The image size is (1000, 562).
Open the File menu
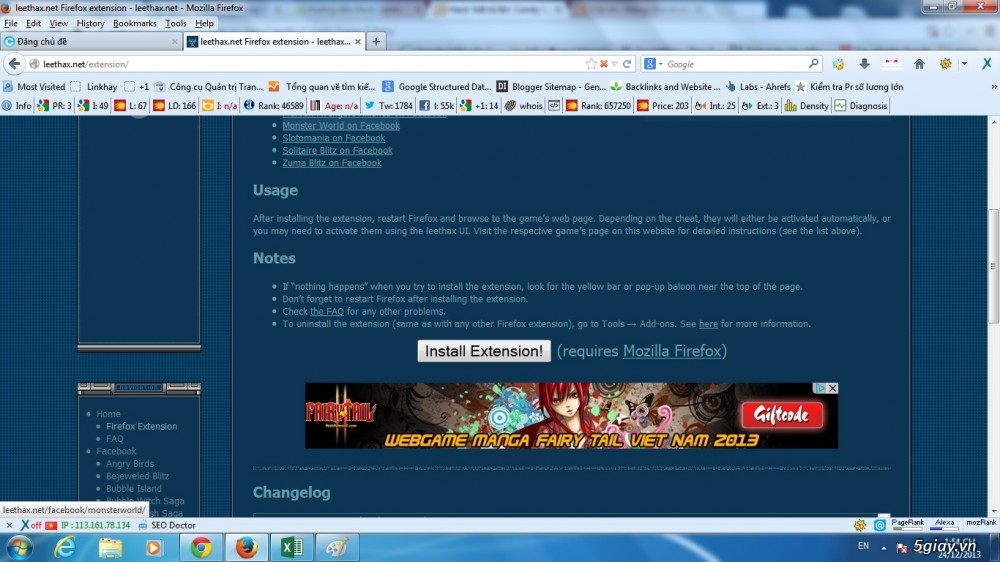[x=11, y=23]
